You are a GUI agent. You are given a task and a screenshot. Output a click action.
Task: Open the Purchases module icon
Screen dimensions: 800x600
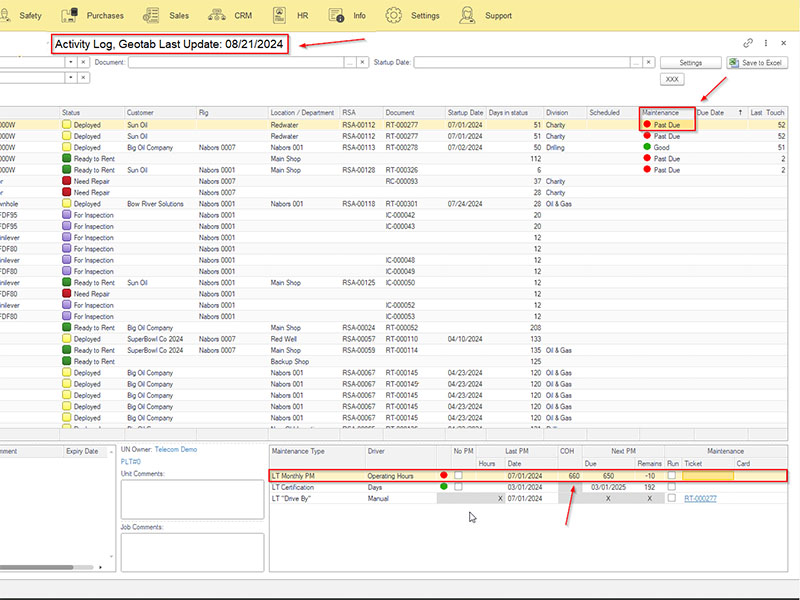point(70,16)
